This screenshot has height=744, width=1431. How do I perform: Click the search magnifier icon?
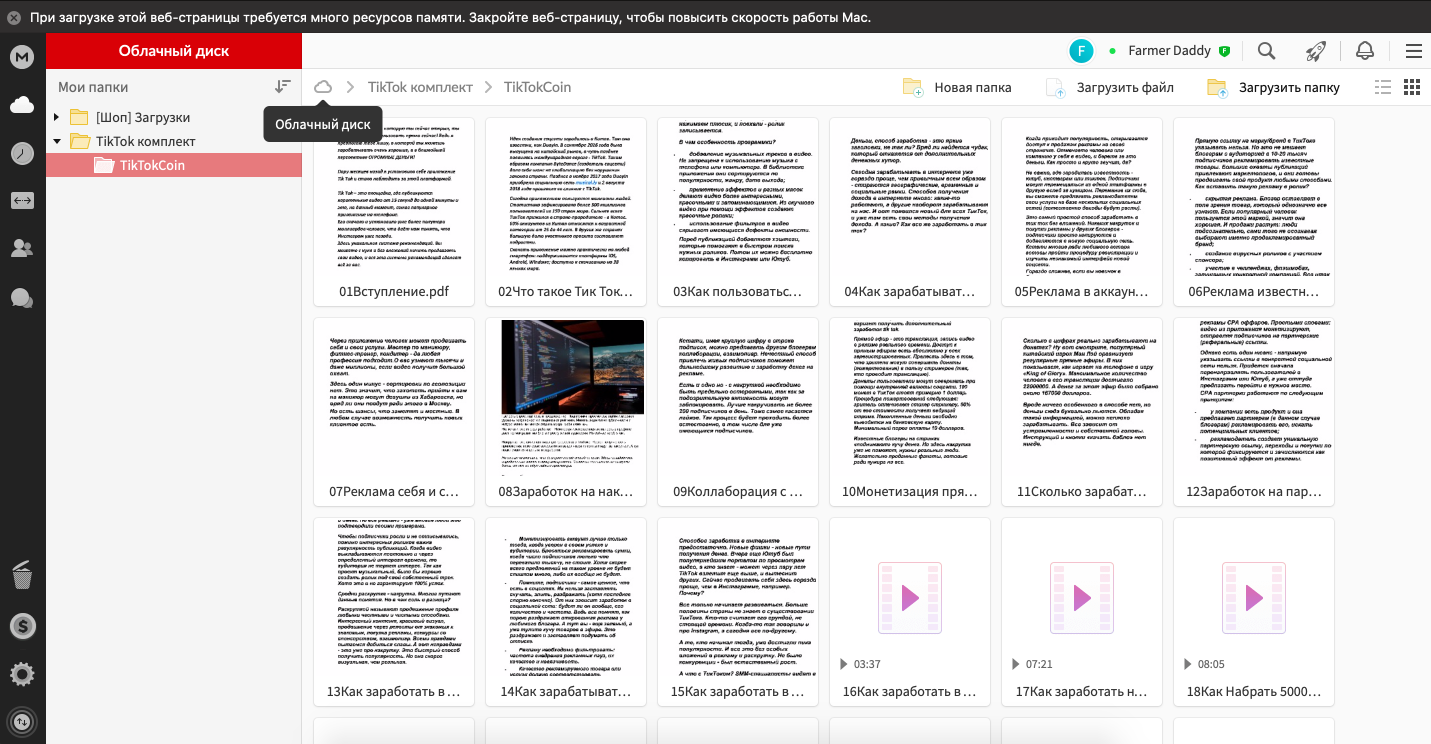tap(1266, 51)
